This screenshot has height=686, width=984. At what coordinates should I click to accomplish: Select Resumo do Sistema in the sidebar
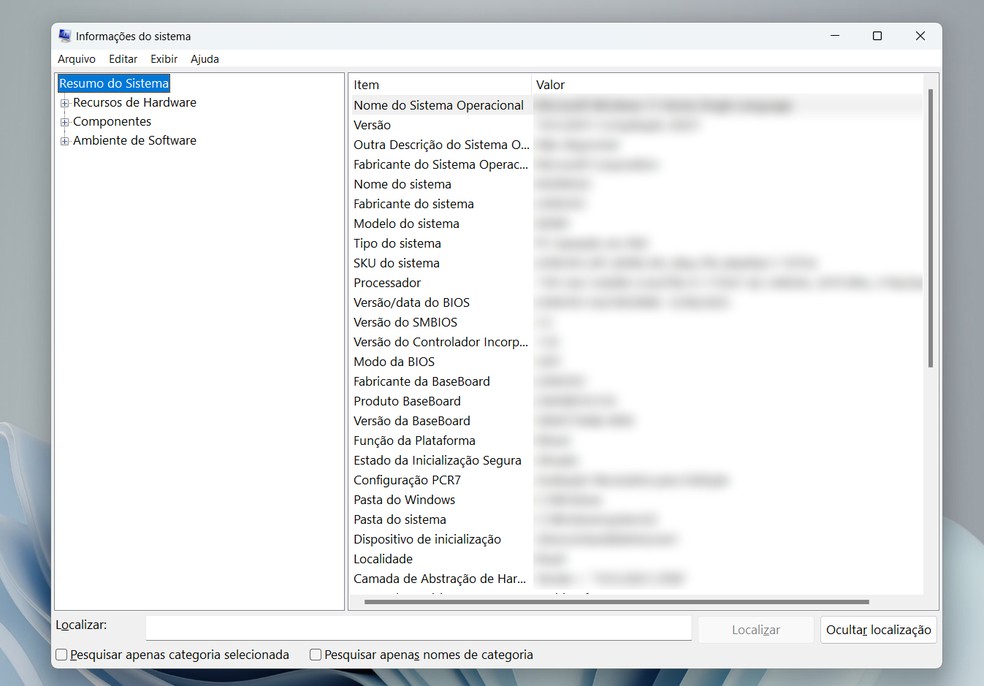pos(113,84)
